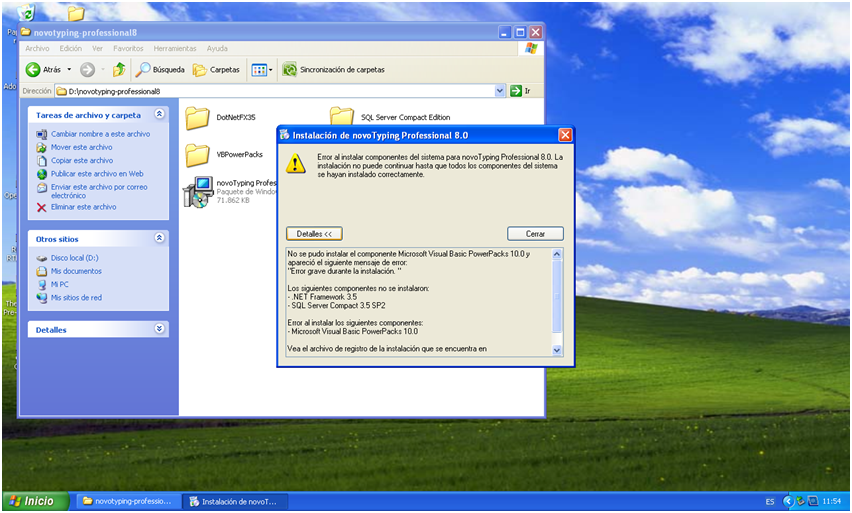852x513 pixels.
Task: Click the Mis sitios de red network icon
Action: click(x=41, y=298)
